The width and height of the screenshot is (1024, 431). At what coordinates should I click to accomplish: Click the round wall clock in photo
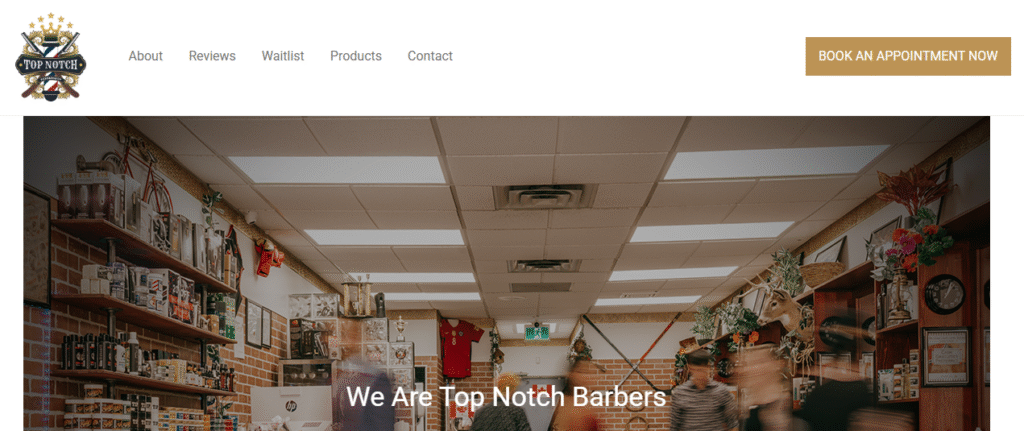click(x=944, y=295)
